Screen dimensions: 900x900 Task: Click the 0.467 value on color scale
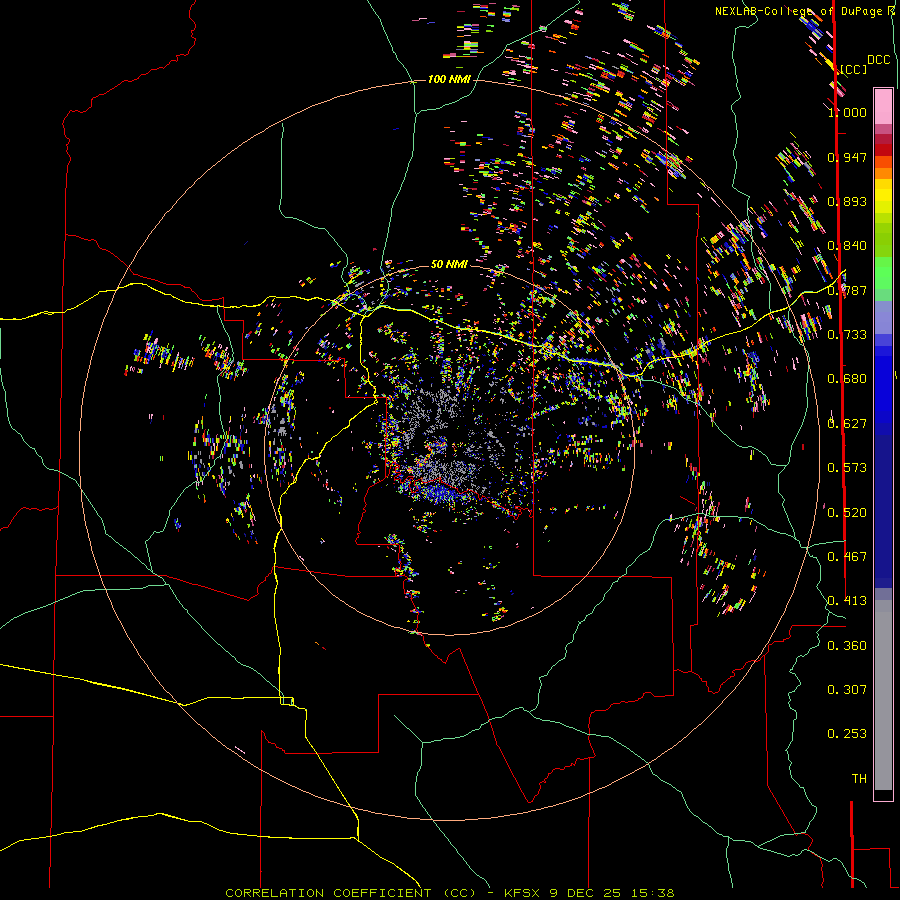847,557
